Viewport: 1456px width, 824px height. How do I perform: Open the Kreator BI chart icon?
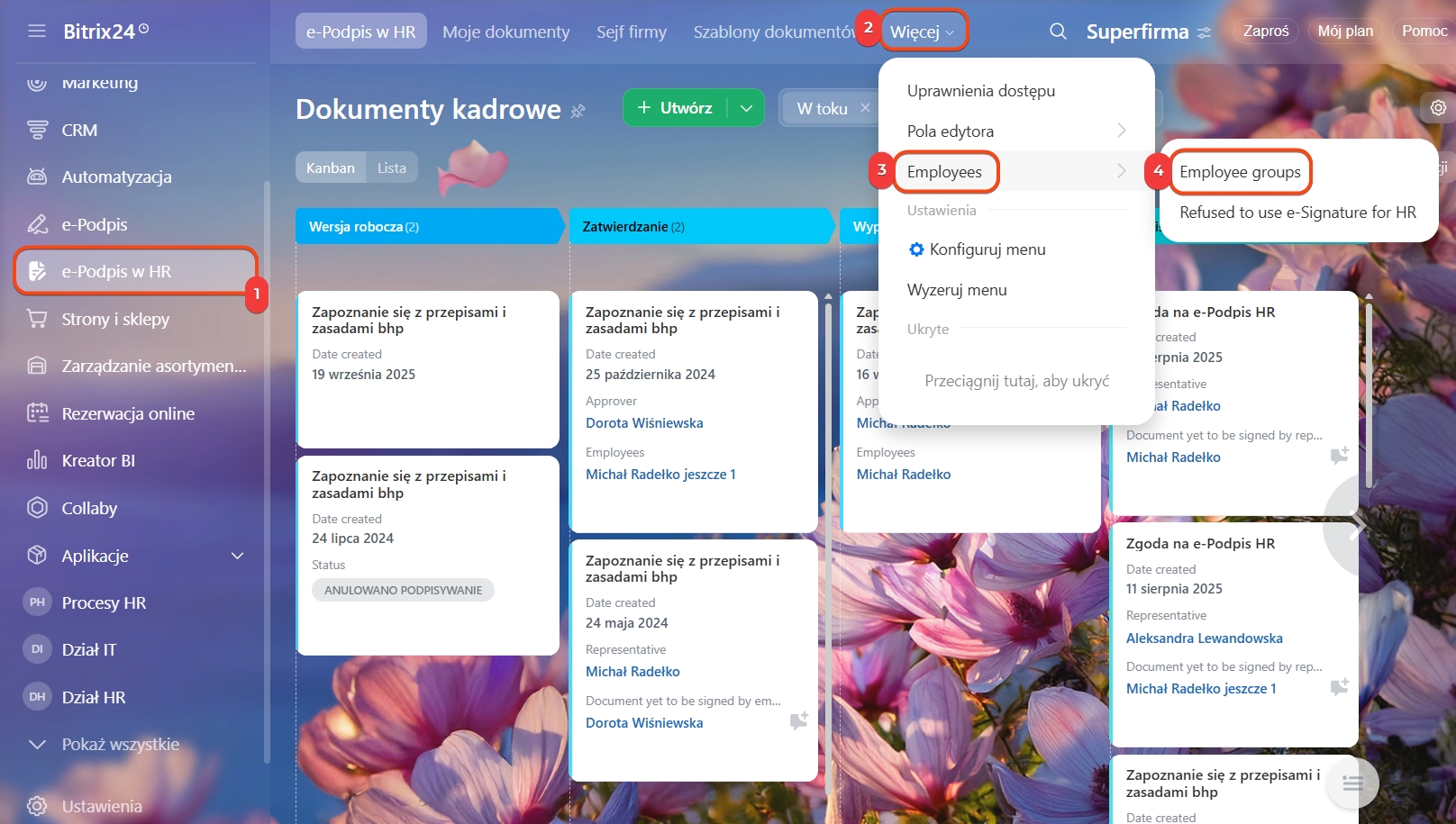click(x=37, y=460)
